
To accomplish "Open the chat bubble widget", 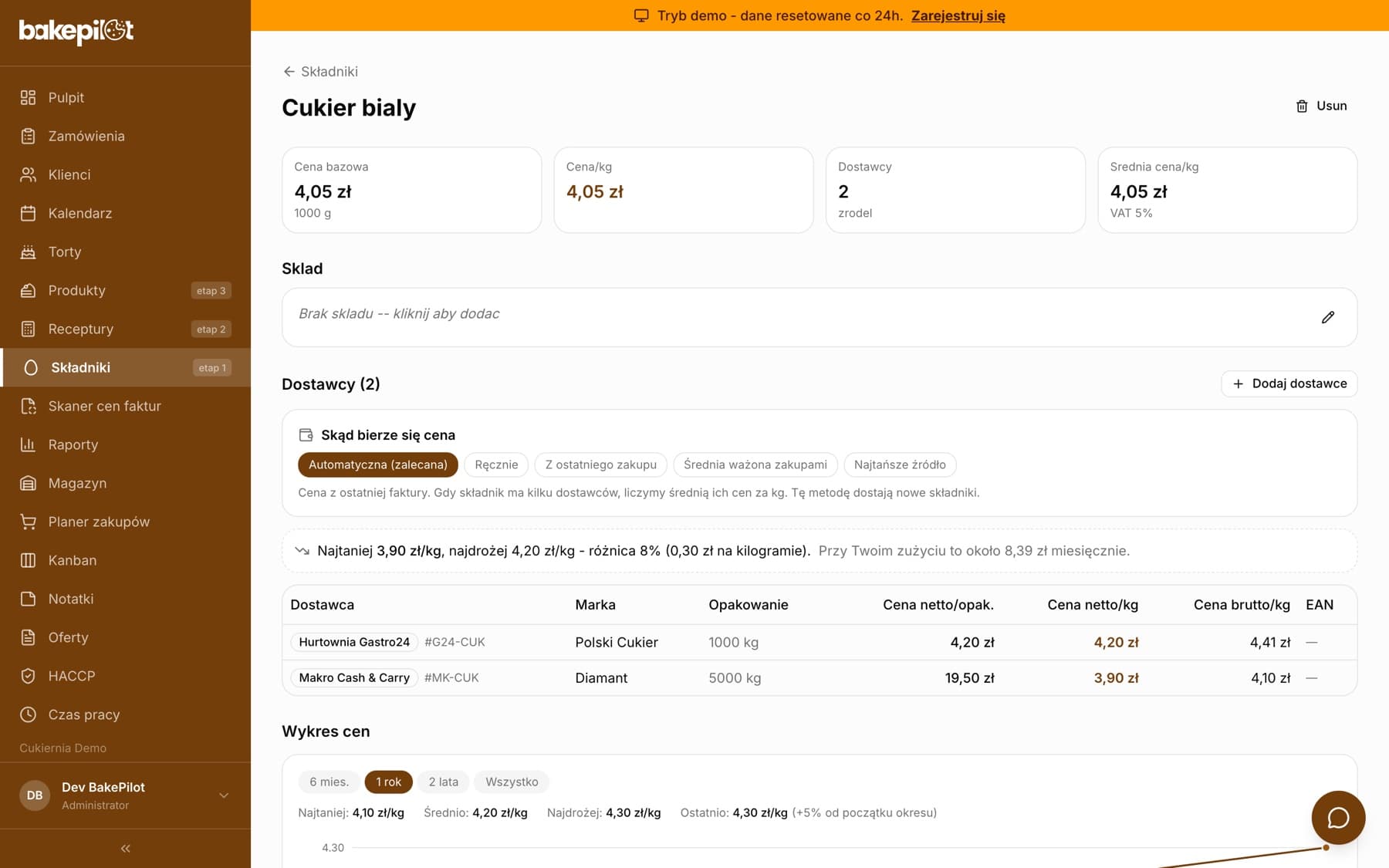I will (1338, 817).
